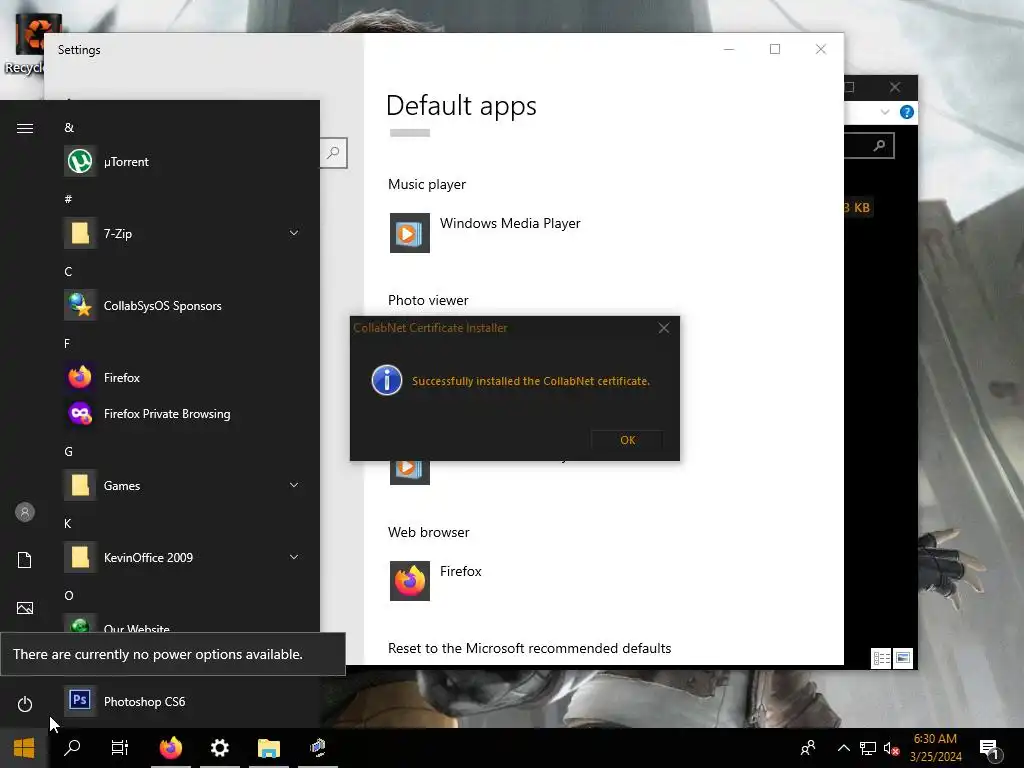The image size is (1024, 768).
Task: Expand the Games folder
Action: (294, 485)
